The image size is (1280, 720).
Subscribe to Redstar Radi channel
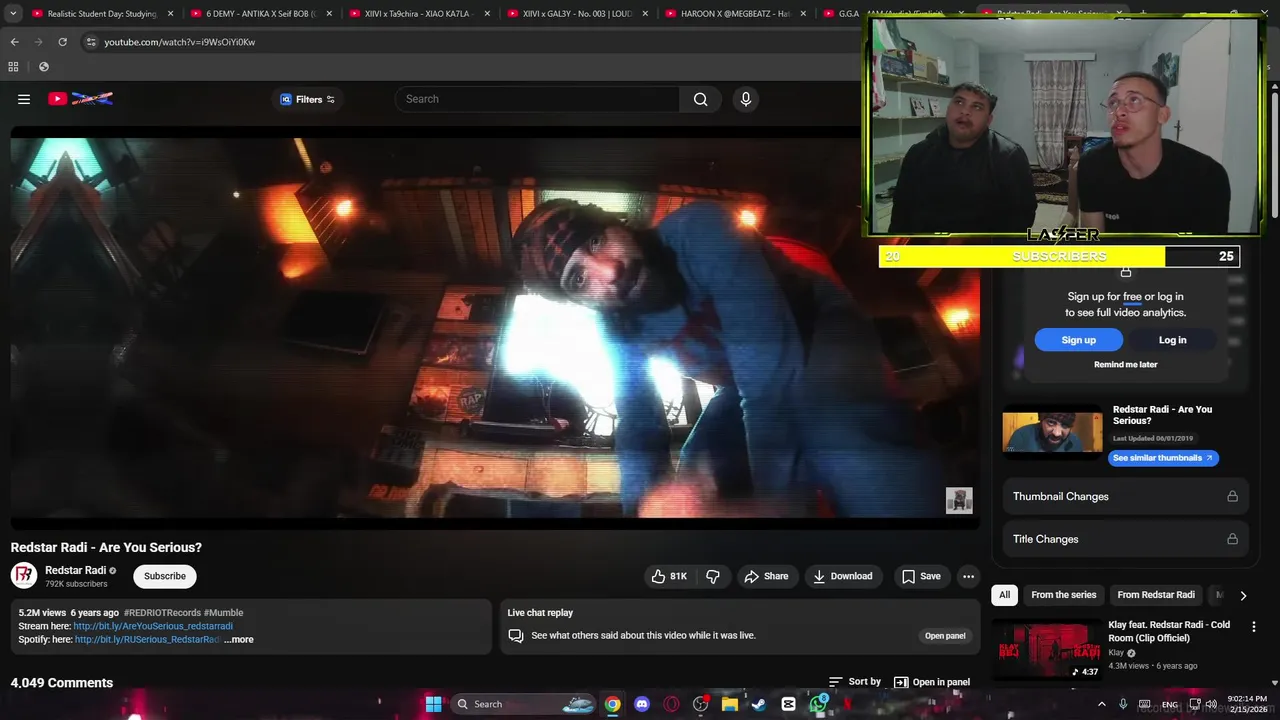(x=165, y=576)
